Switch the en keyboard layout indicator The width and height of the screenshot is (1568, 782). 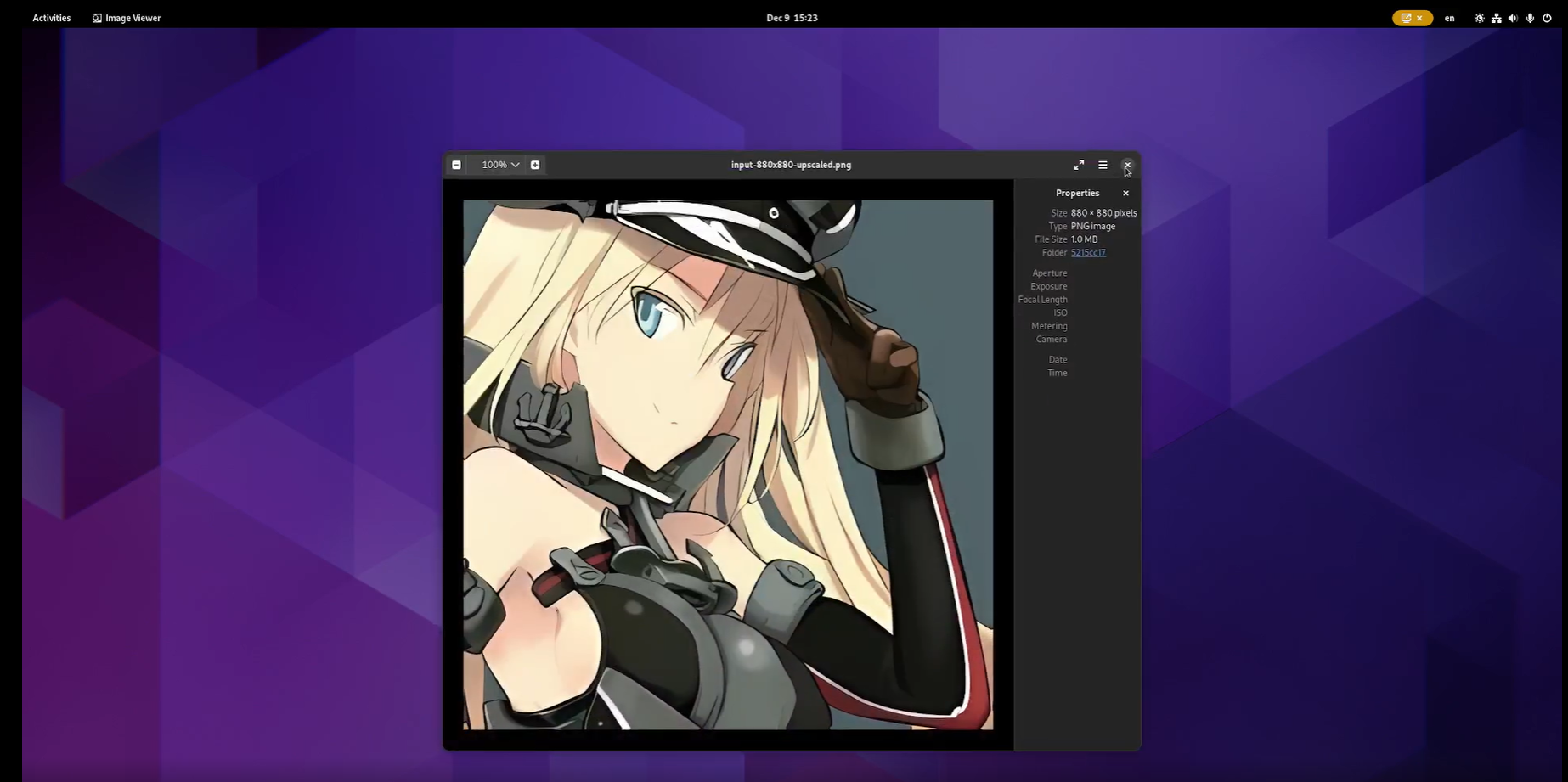coord(1449,18)
